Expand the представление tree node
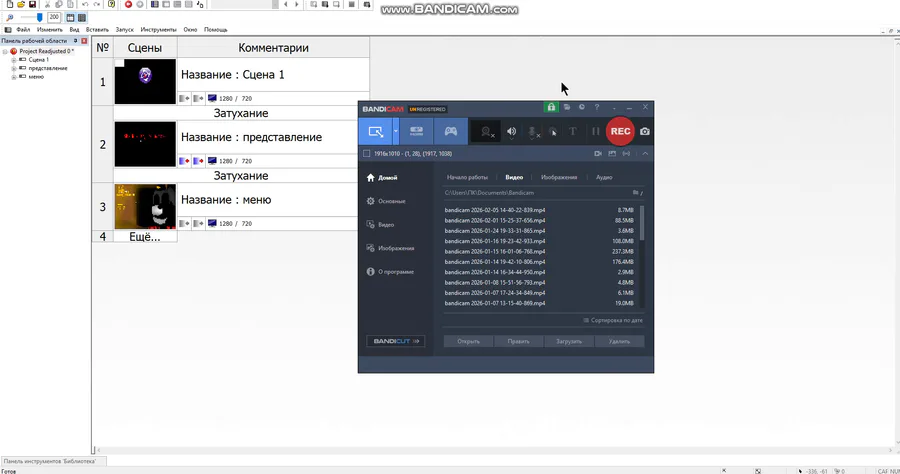 14,68
